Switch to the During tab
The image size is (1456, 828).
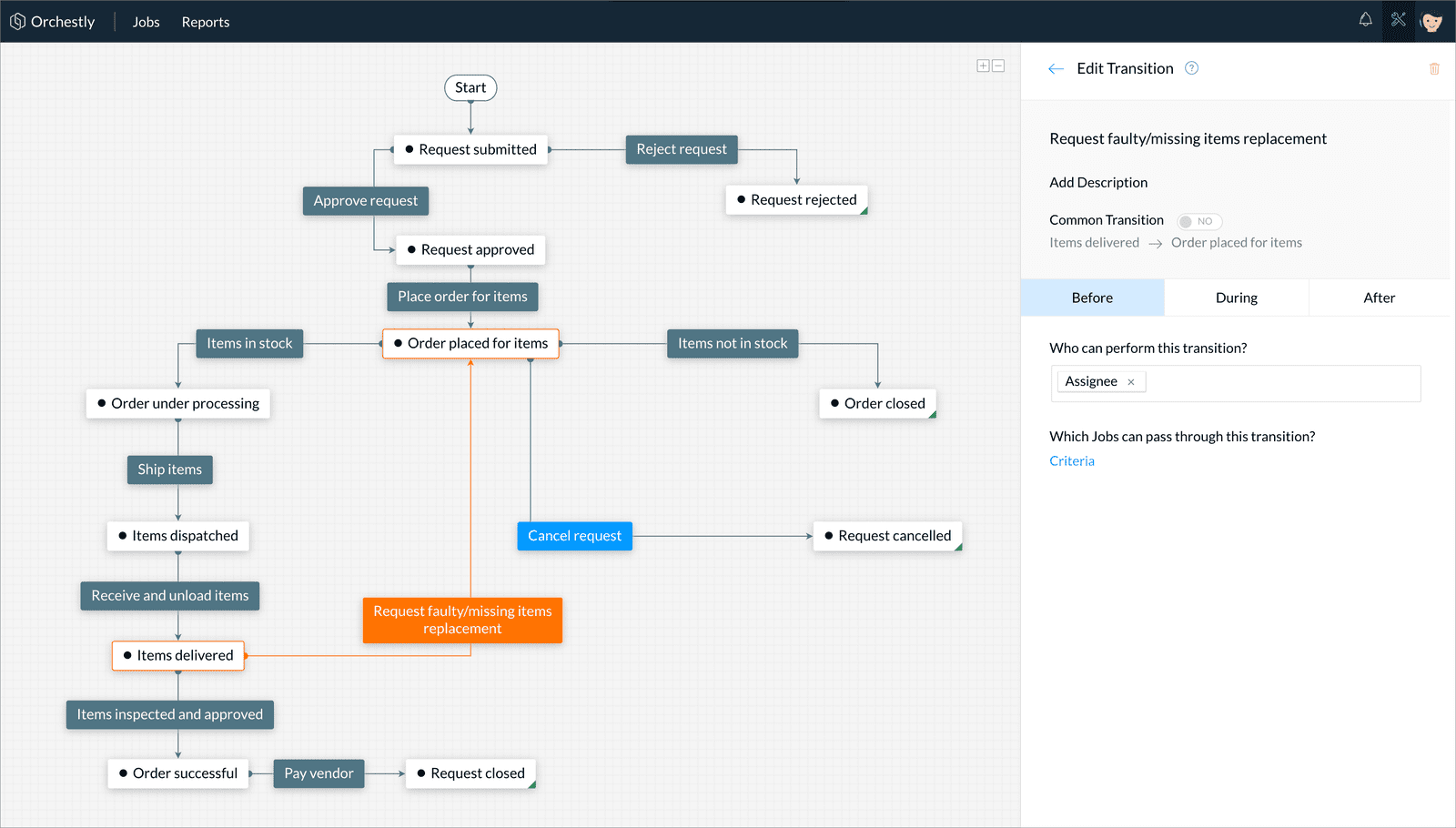pyautogui.click(x=1236, y=298)
